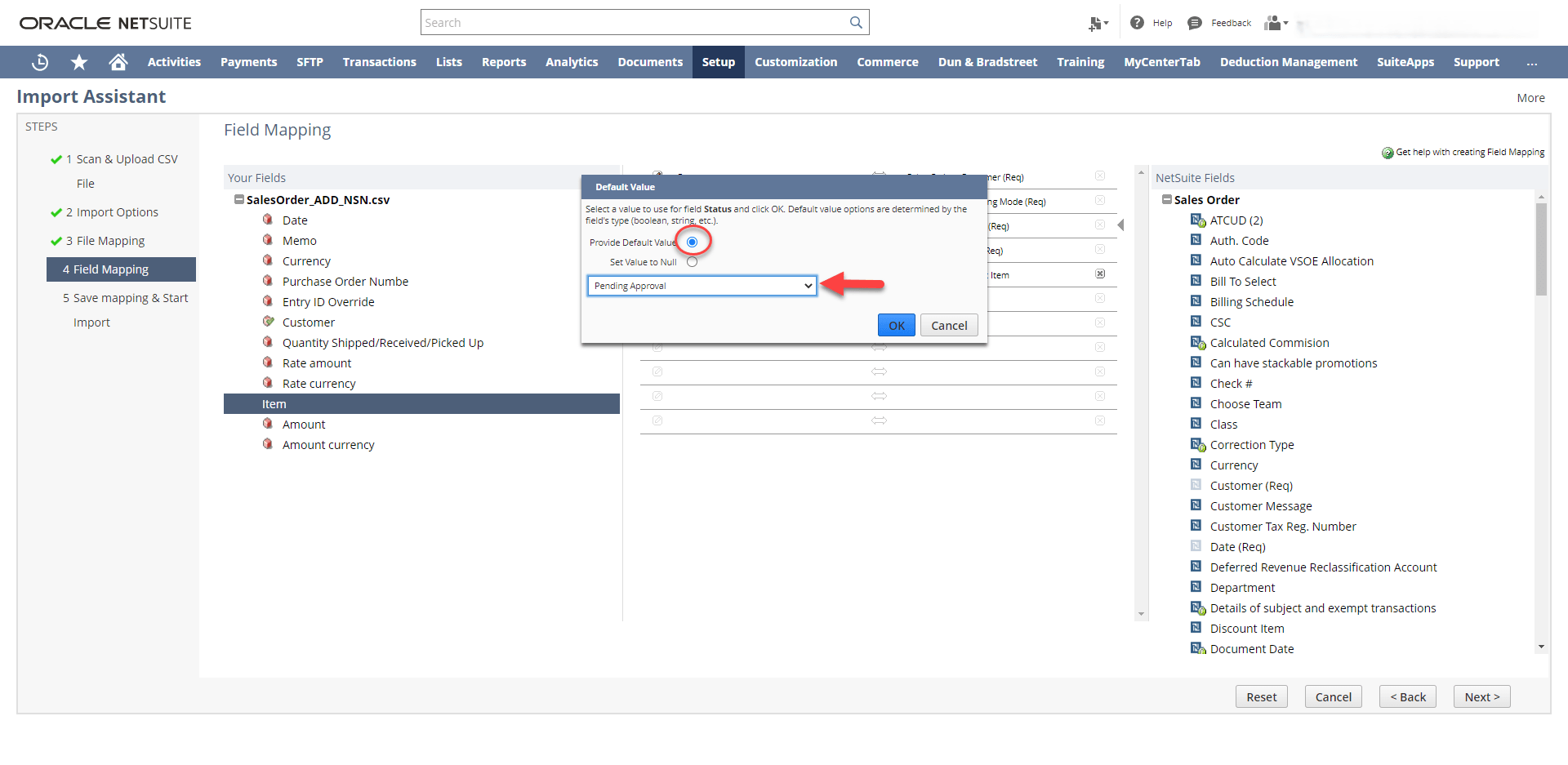
Task: Expand the overflow ellipsis navigation menu
Action: point(1531,62)
